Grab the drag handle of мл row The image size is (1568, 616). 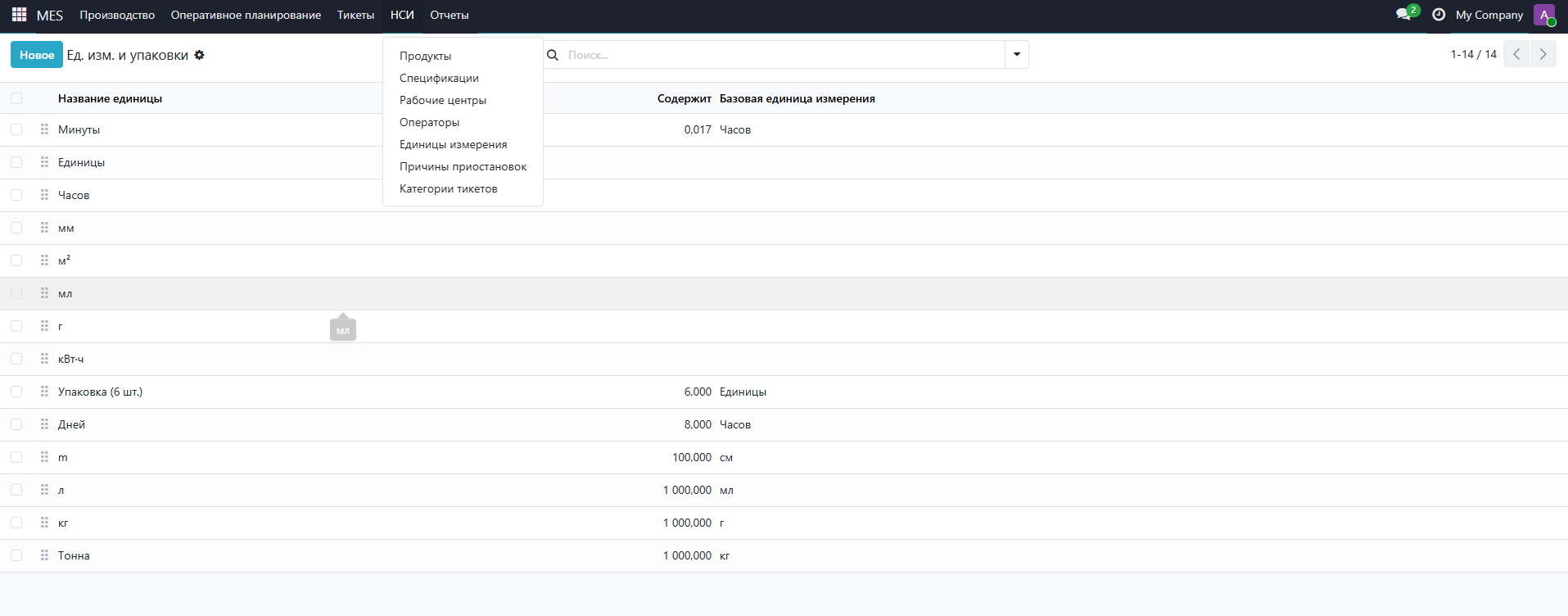pos(44,293)
